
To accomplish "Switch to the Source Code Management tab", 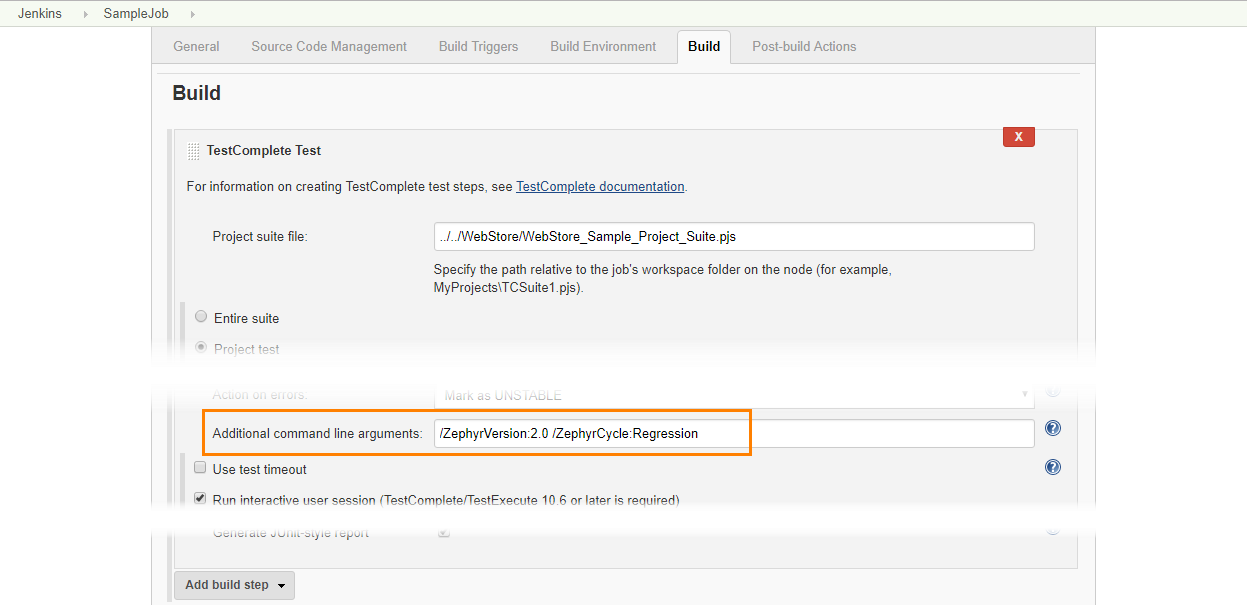I will click(x=329, y=46).
